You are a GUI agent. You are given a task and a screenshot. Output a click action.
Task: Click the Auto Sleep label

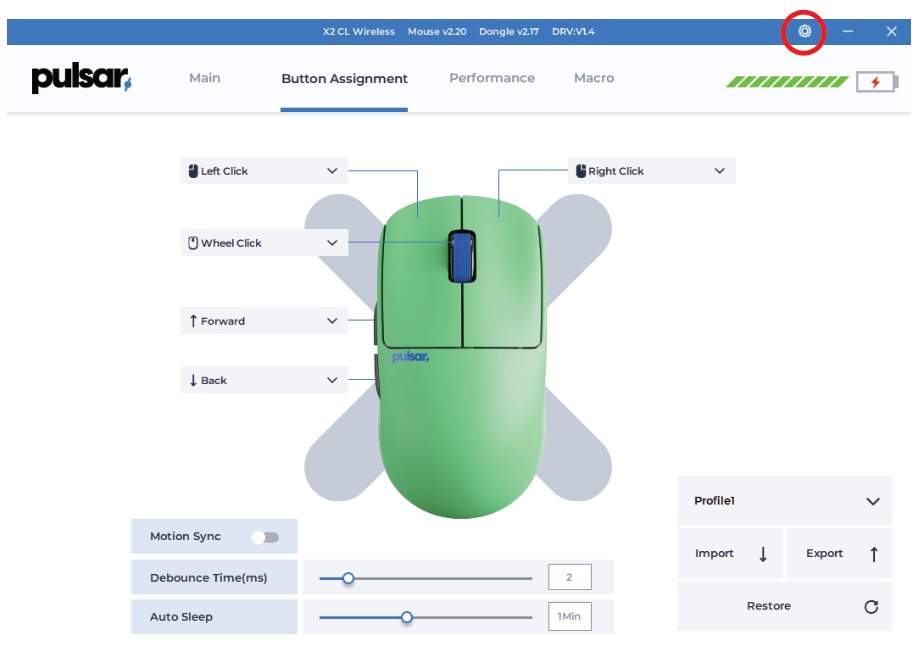point(181,617)
